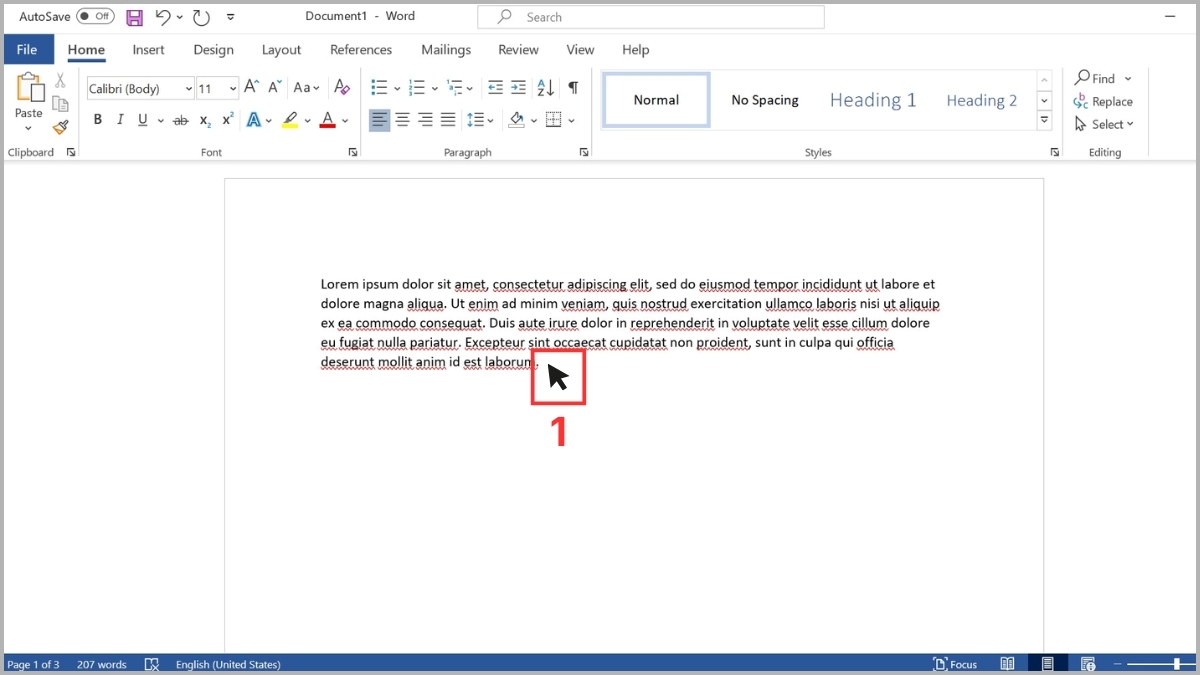Open the Review ribbon tab
Viewport: 1200px width, 675px height.
518,49
